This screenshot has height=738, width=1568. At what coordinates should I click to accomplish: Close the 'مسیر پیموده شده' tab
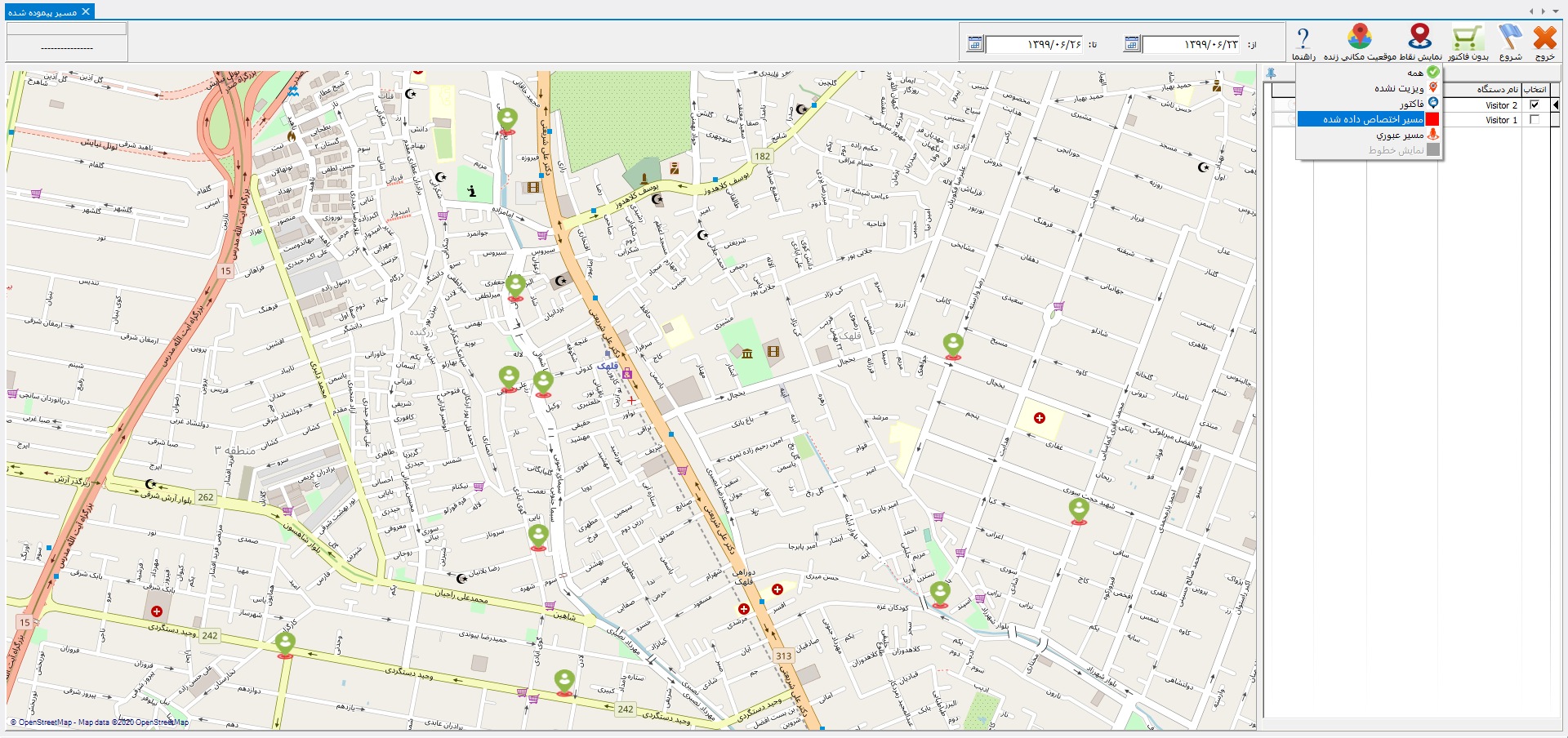point(86,11)
